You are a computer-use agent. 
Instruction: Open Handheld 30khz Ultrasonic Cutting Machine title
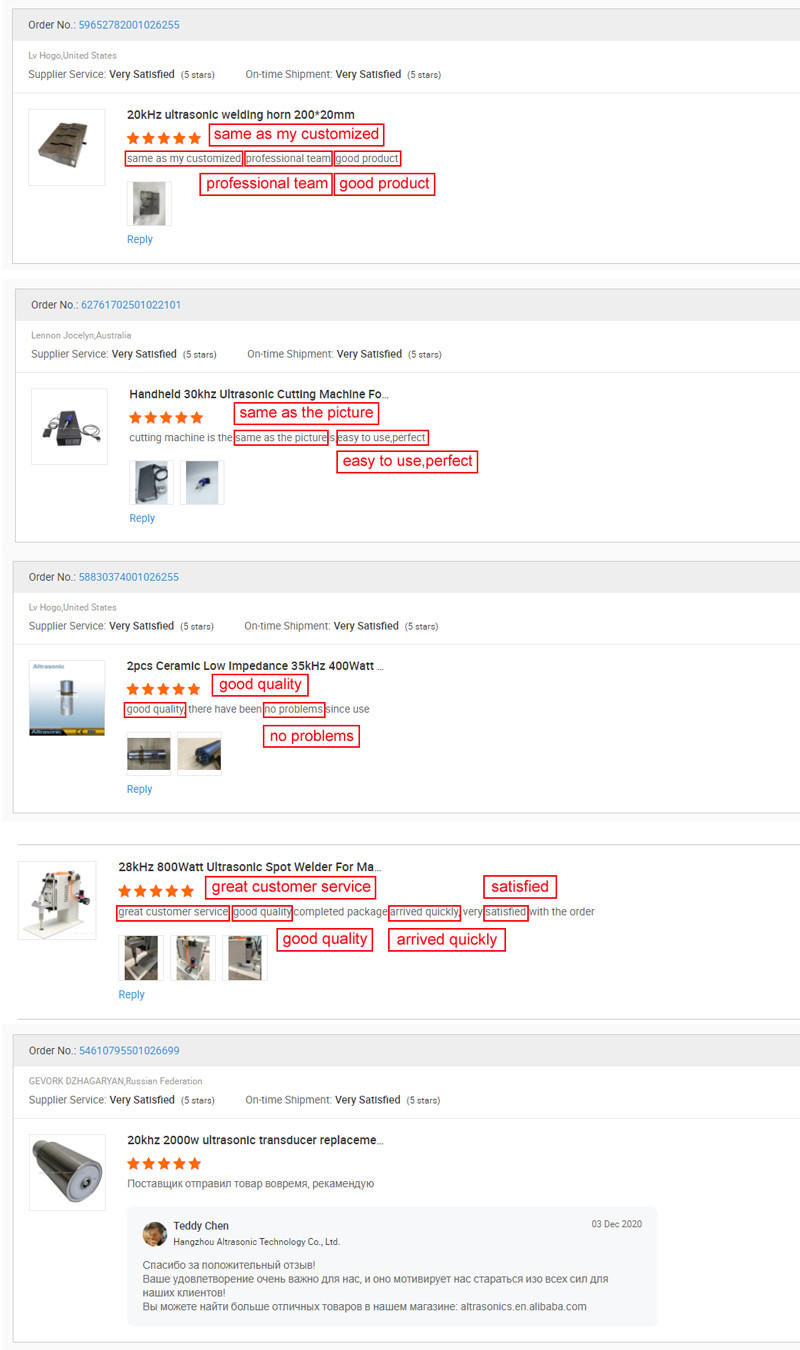259,395
